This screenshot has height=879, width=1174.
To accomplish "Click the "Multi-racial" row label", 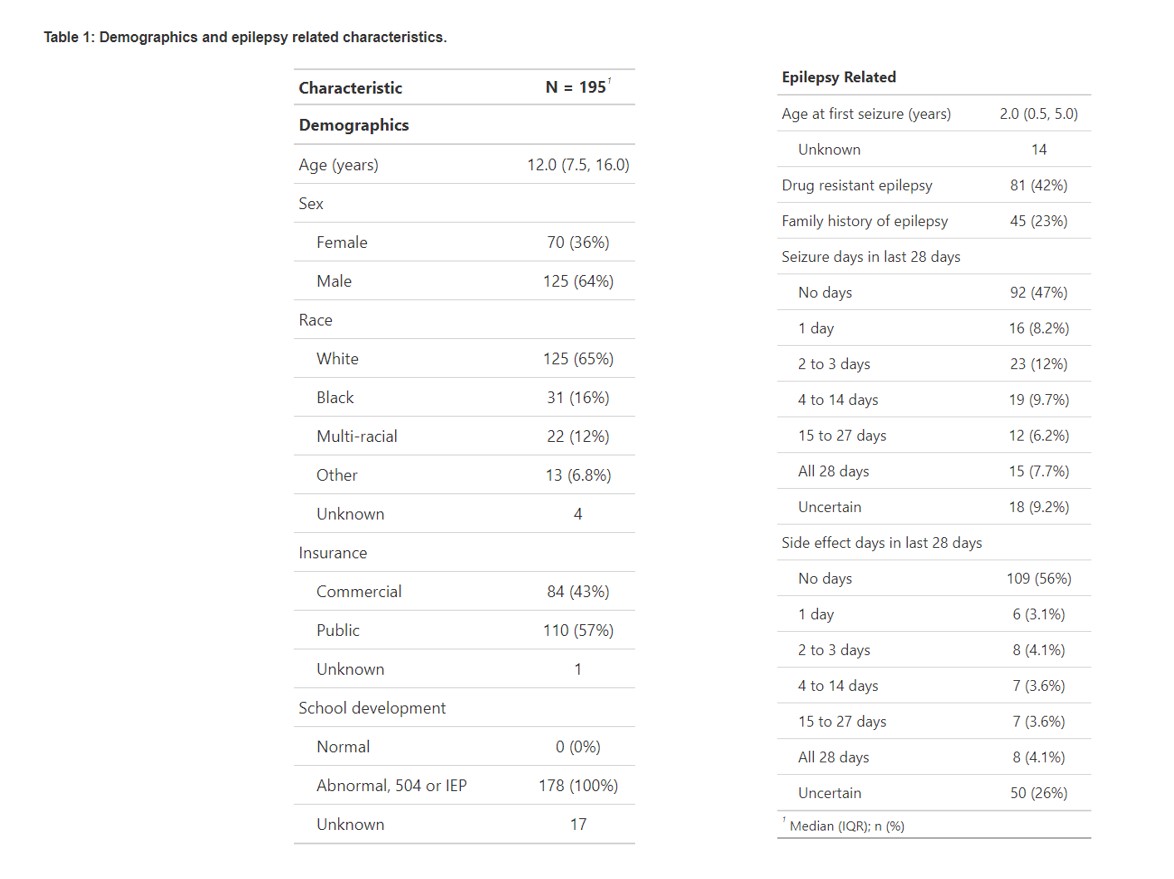I will click(356, 437).
